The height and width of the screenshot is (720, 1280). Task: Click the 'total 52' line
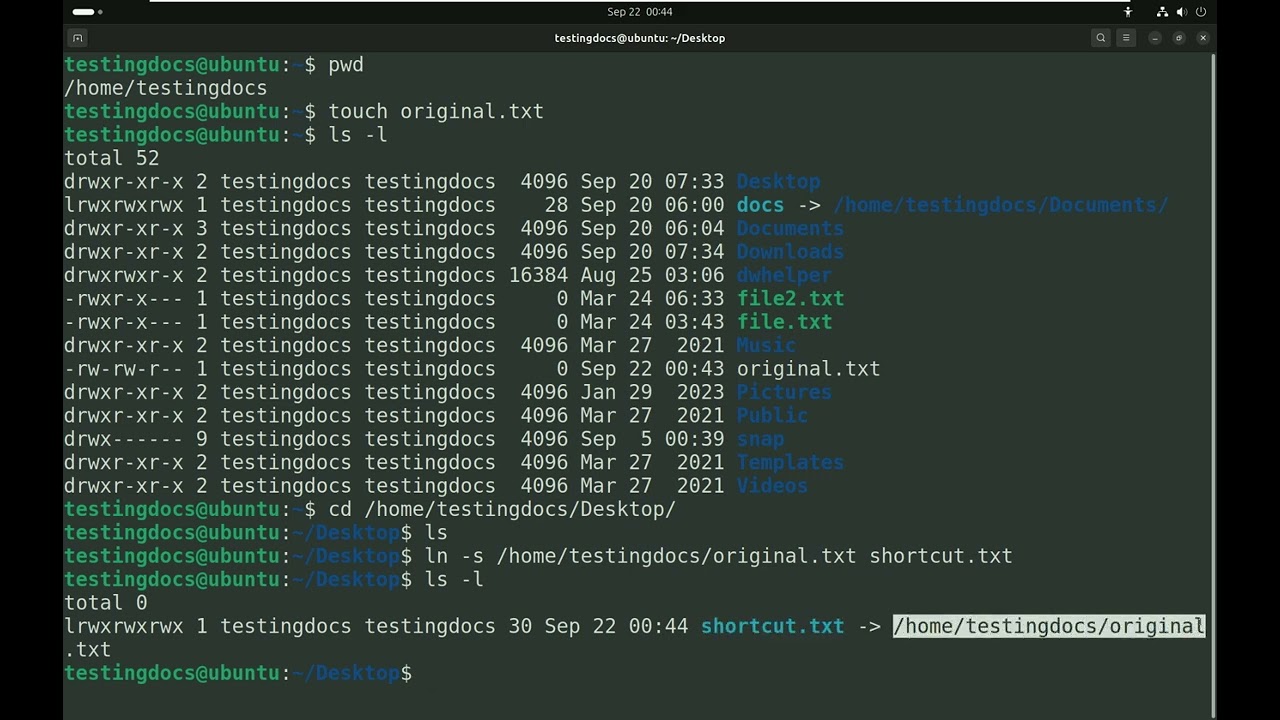(x=111, y=158)
